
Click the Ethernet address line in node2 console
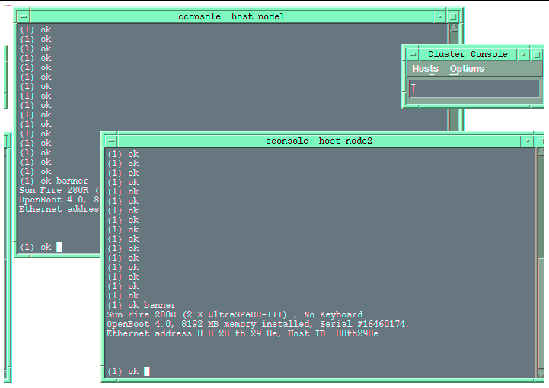pos(242,333)
